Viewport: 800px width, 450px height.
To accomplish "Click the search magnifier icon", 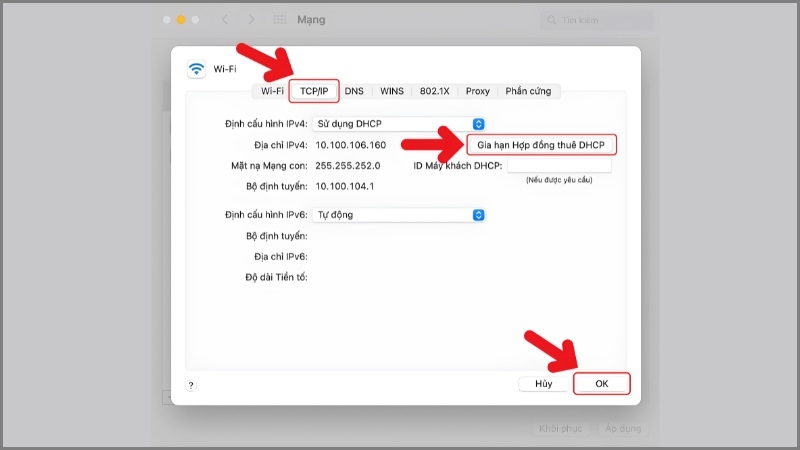I will click(x=551, y=20).
